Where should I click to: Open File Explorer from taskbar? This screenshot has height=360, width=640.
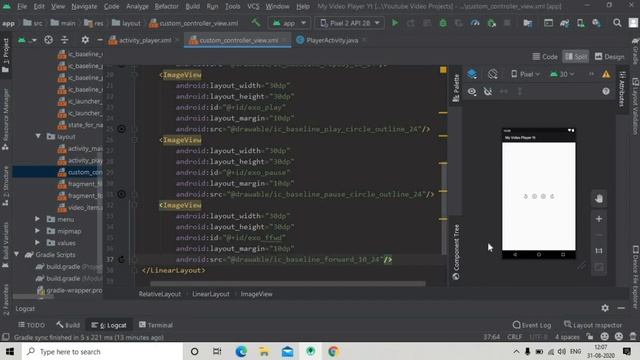264,351
